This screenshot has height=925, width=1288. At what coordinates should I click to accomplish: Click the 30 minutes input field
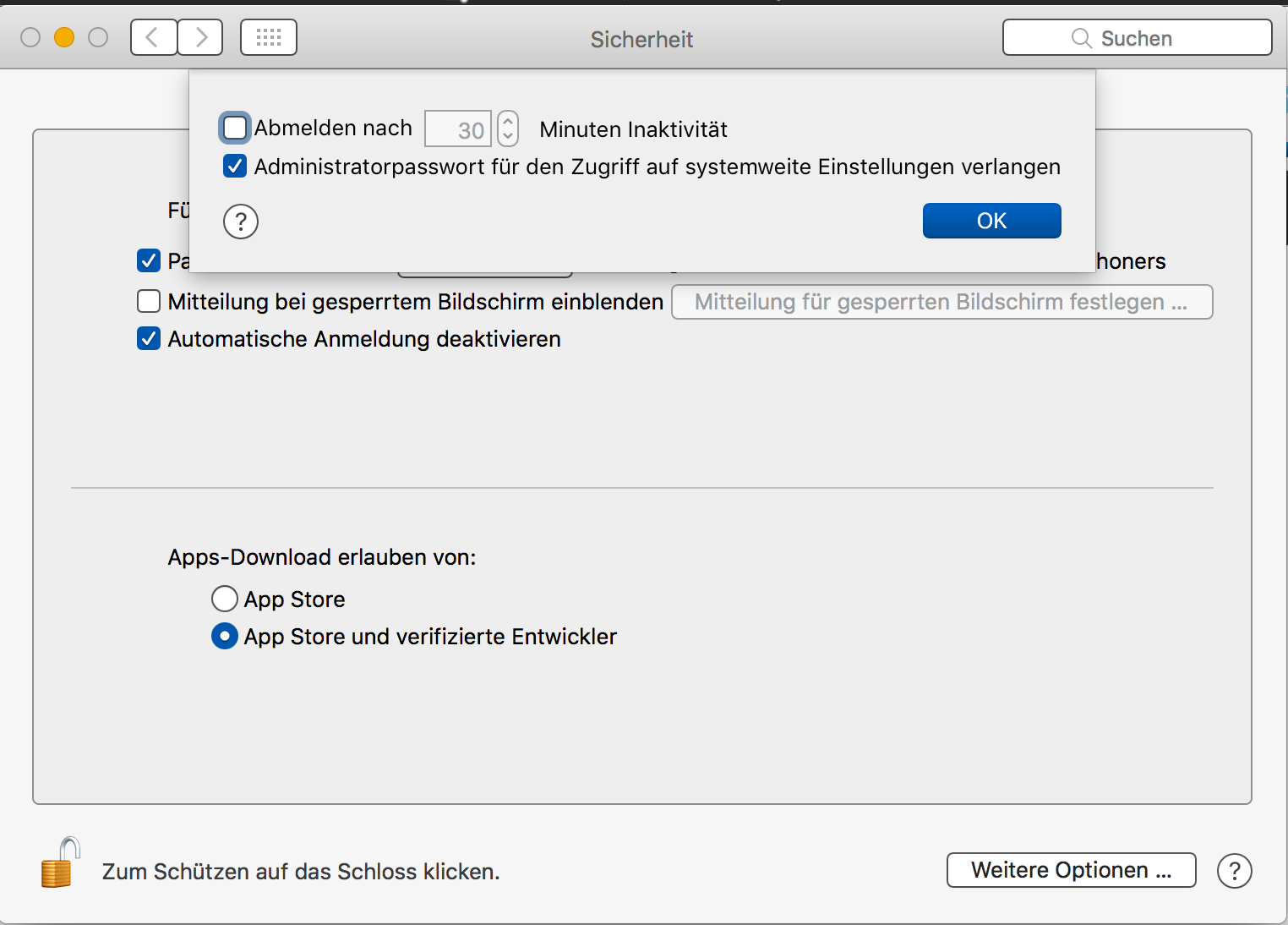[x=457, y=129]
